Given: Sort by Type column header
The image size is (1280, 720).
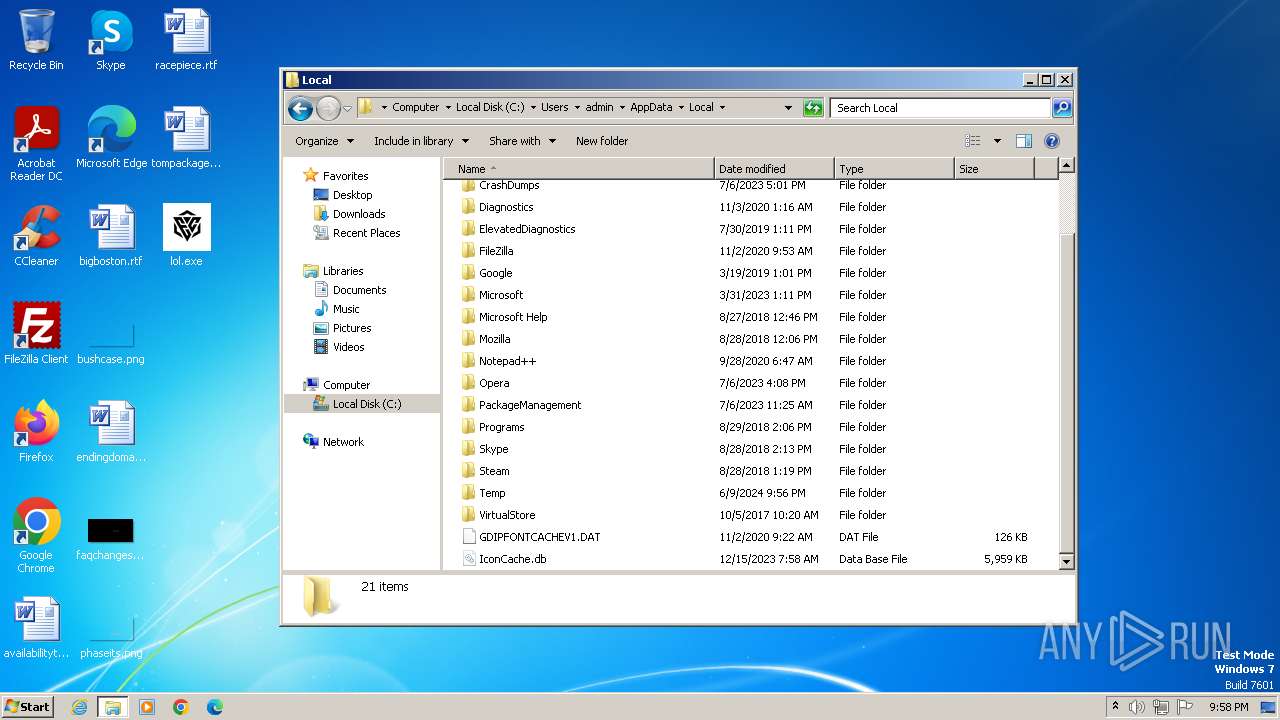Looking at the screenshot, I should 894,169.
